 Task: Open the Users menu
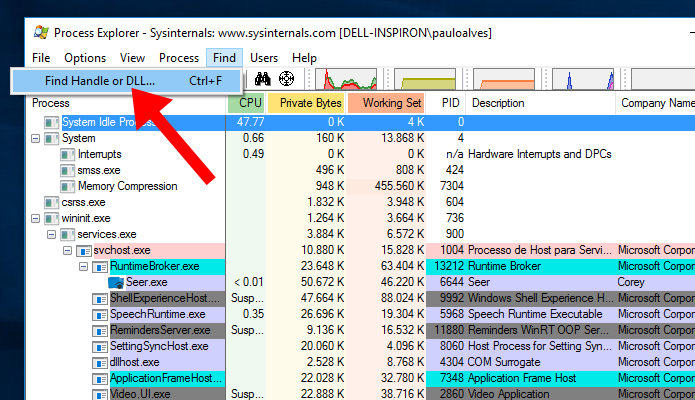click(264, 58)
